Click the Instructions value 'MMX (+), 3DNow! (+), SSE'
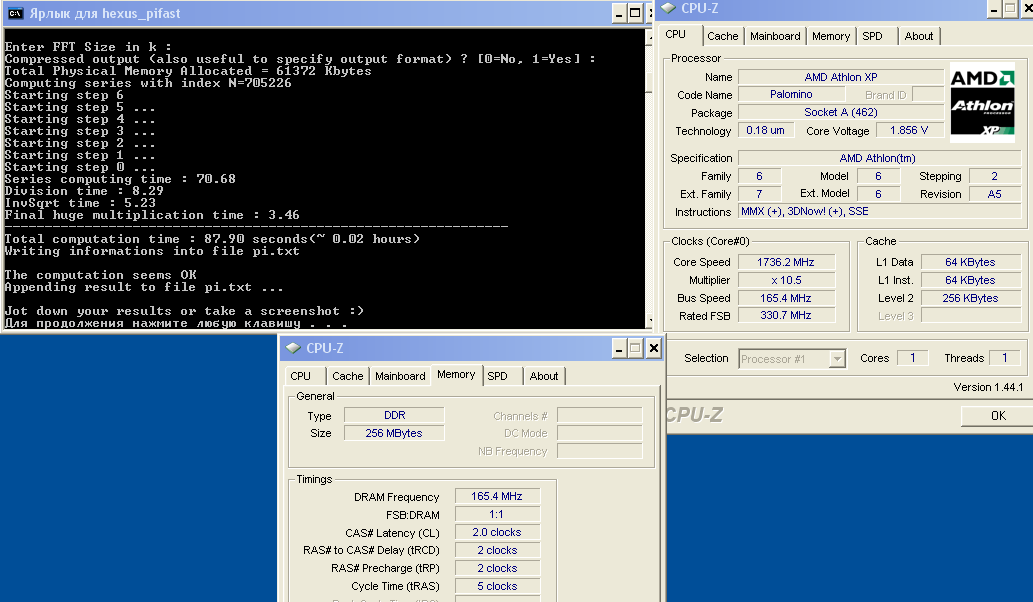The image size is (1033, 602). (878, 211)
